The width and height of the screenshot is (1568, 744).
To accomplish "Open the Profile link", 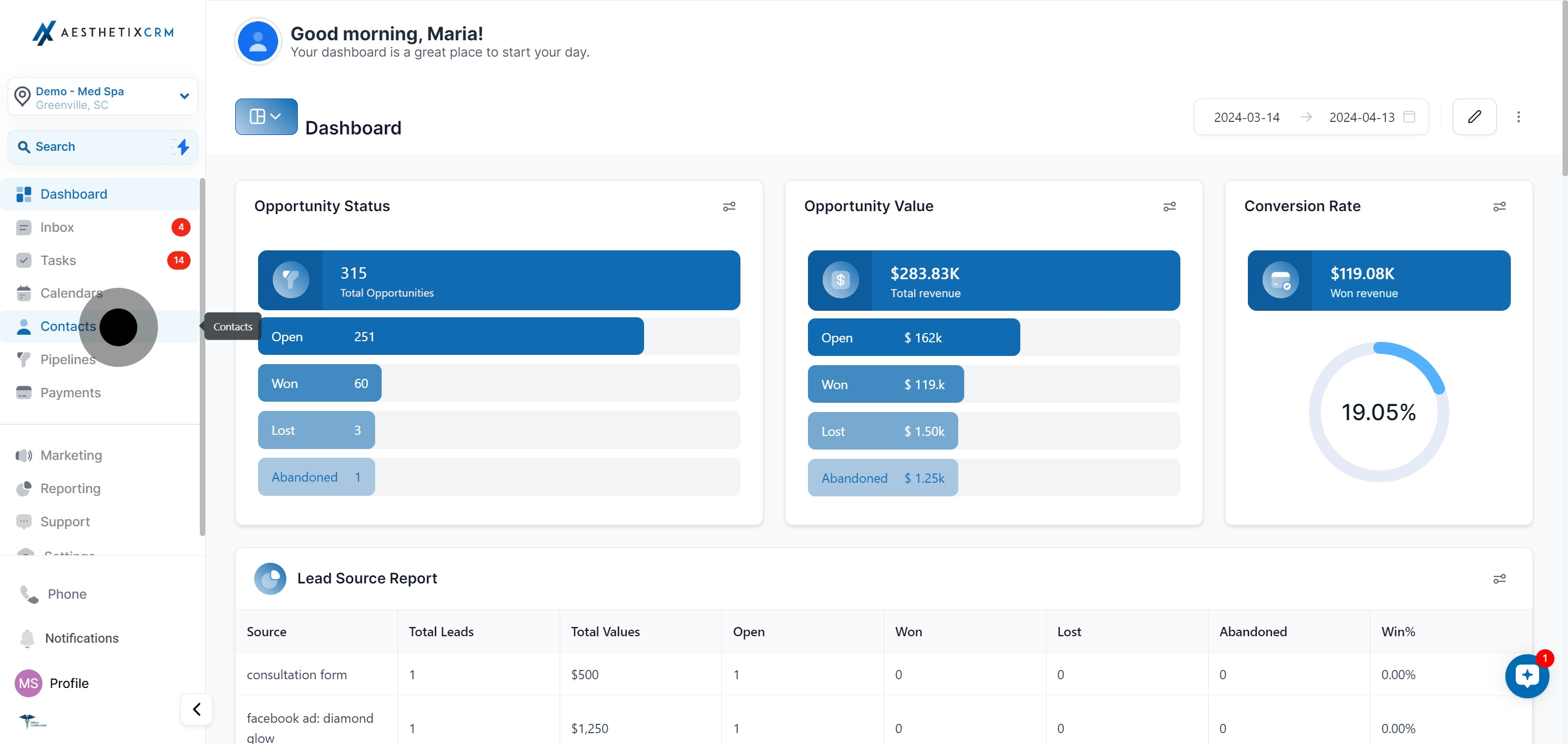I will (x=69, y=683).
